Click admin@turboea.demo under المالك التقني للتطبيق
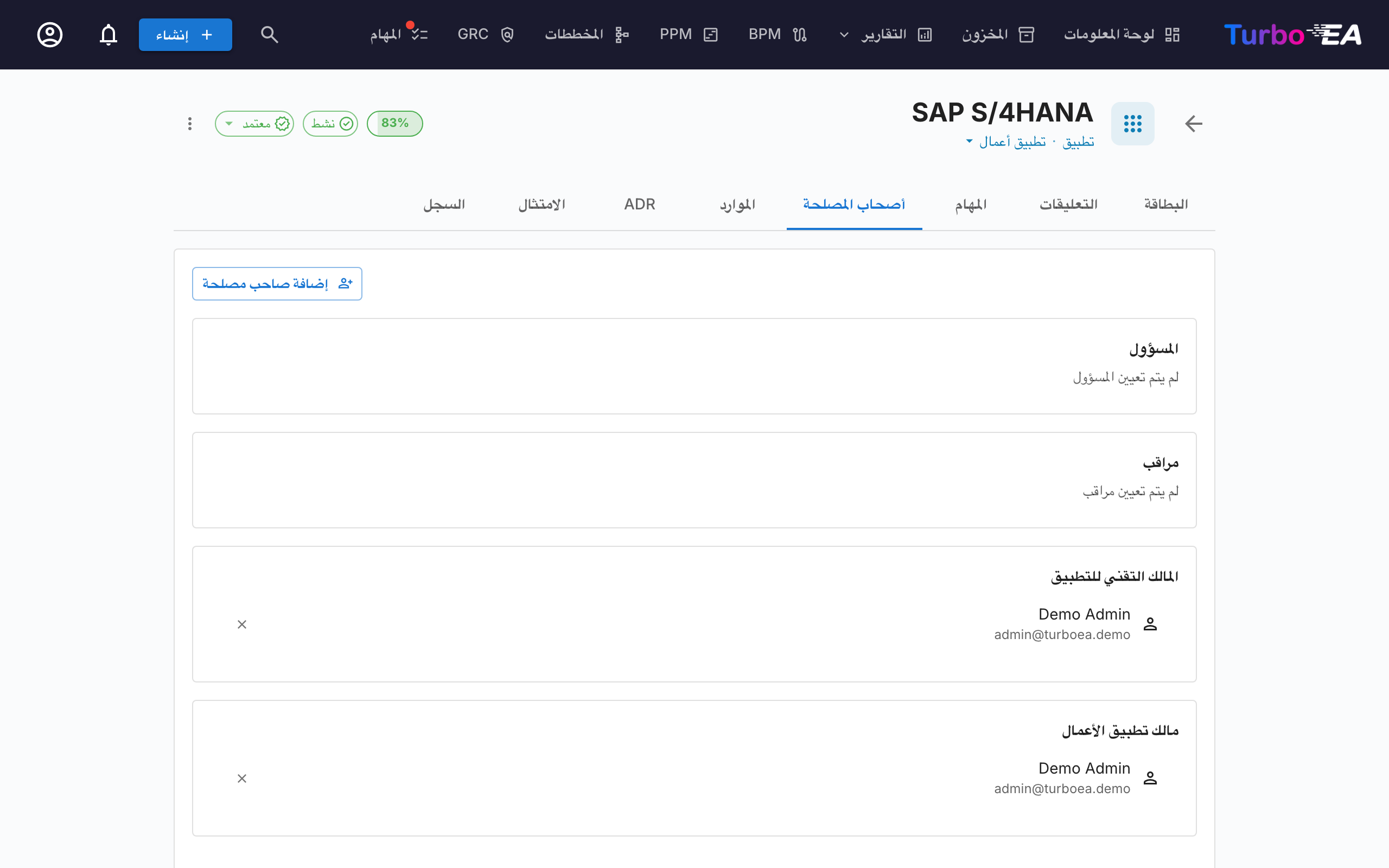The width and height of the screenshot is (1389, 868). 1062,634
